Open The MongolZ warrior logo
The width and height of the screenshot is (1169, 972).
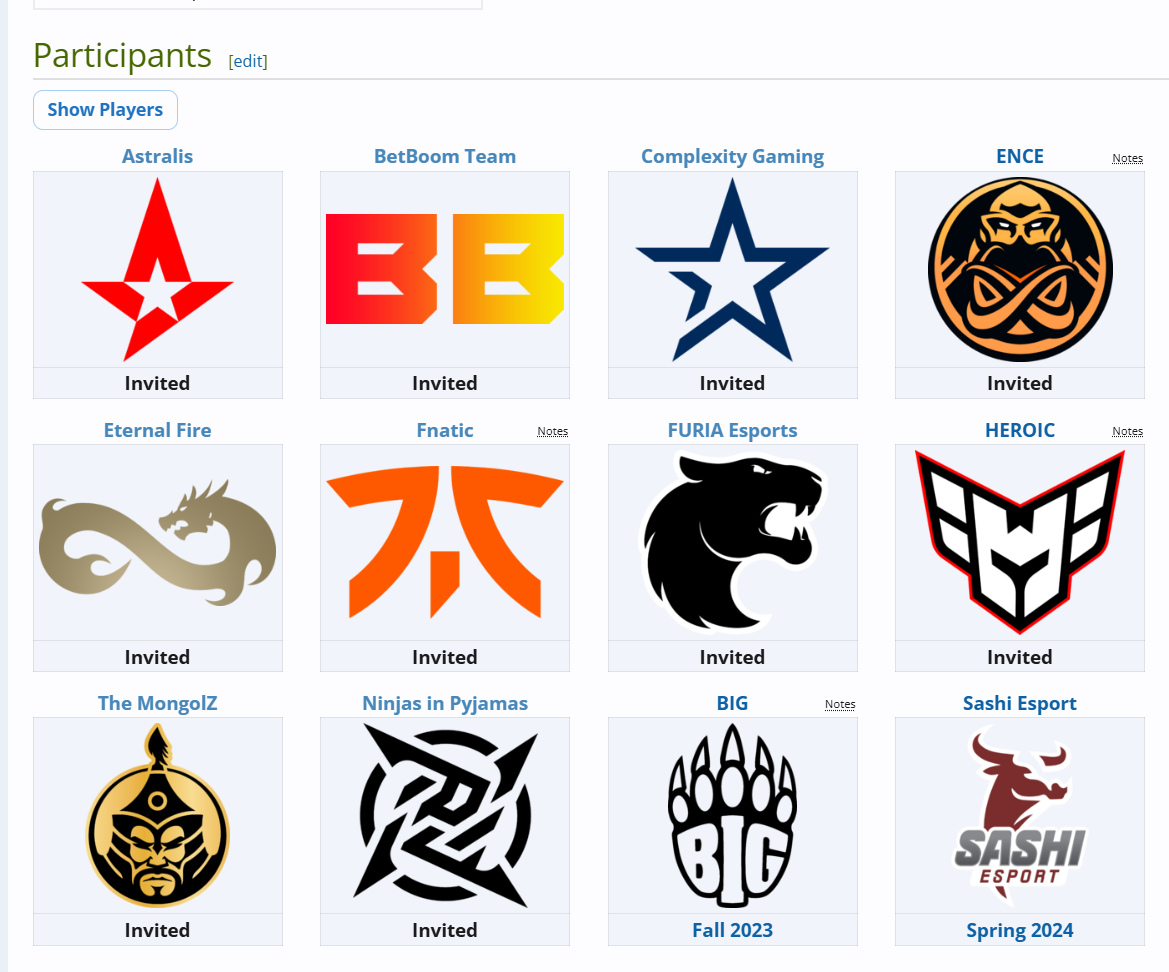157,815
